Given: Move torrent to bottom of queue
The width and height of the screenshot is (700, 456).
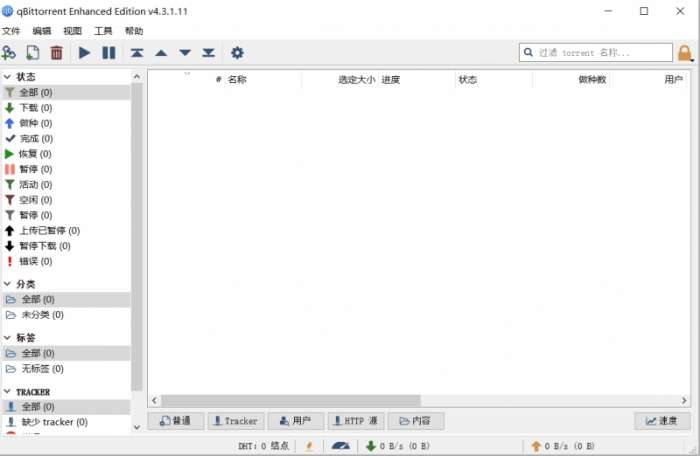Looking at the screenshot, I should (x=208, y=53).
